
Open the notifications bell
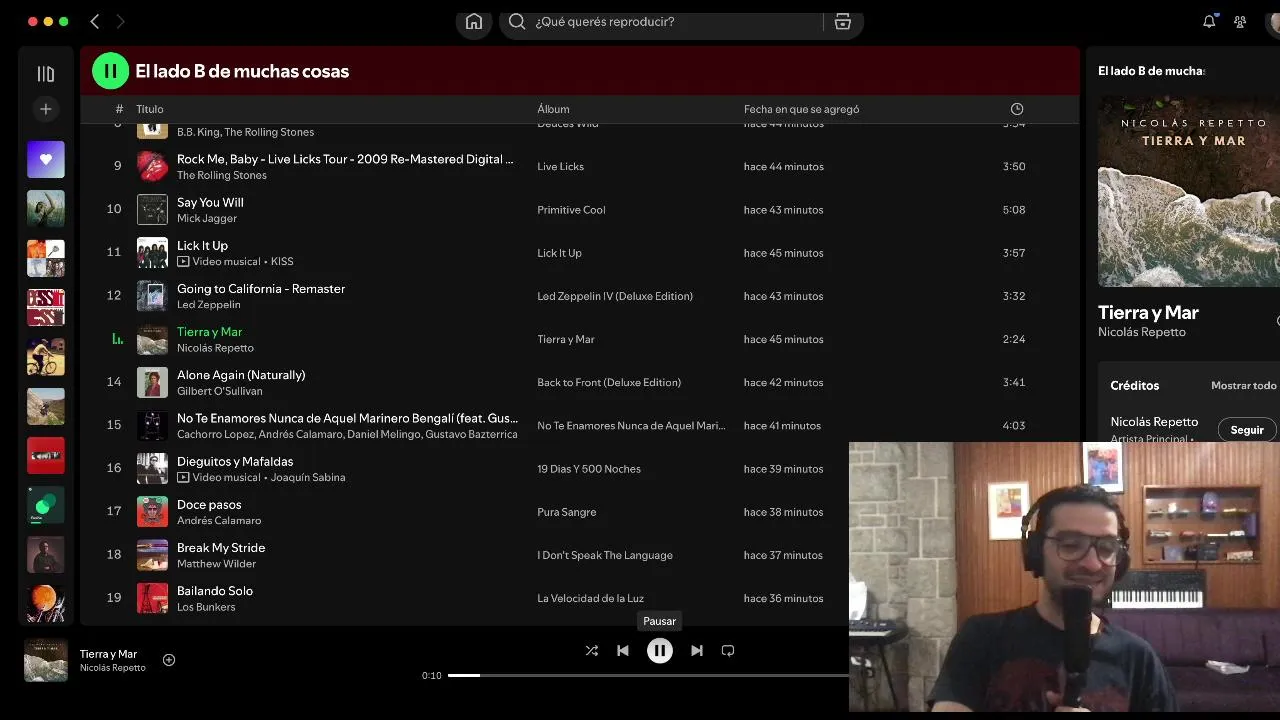tap(1209, 21)
